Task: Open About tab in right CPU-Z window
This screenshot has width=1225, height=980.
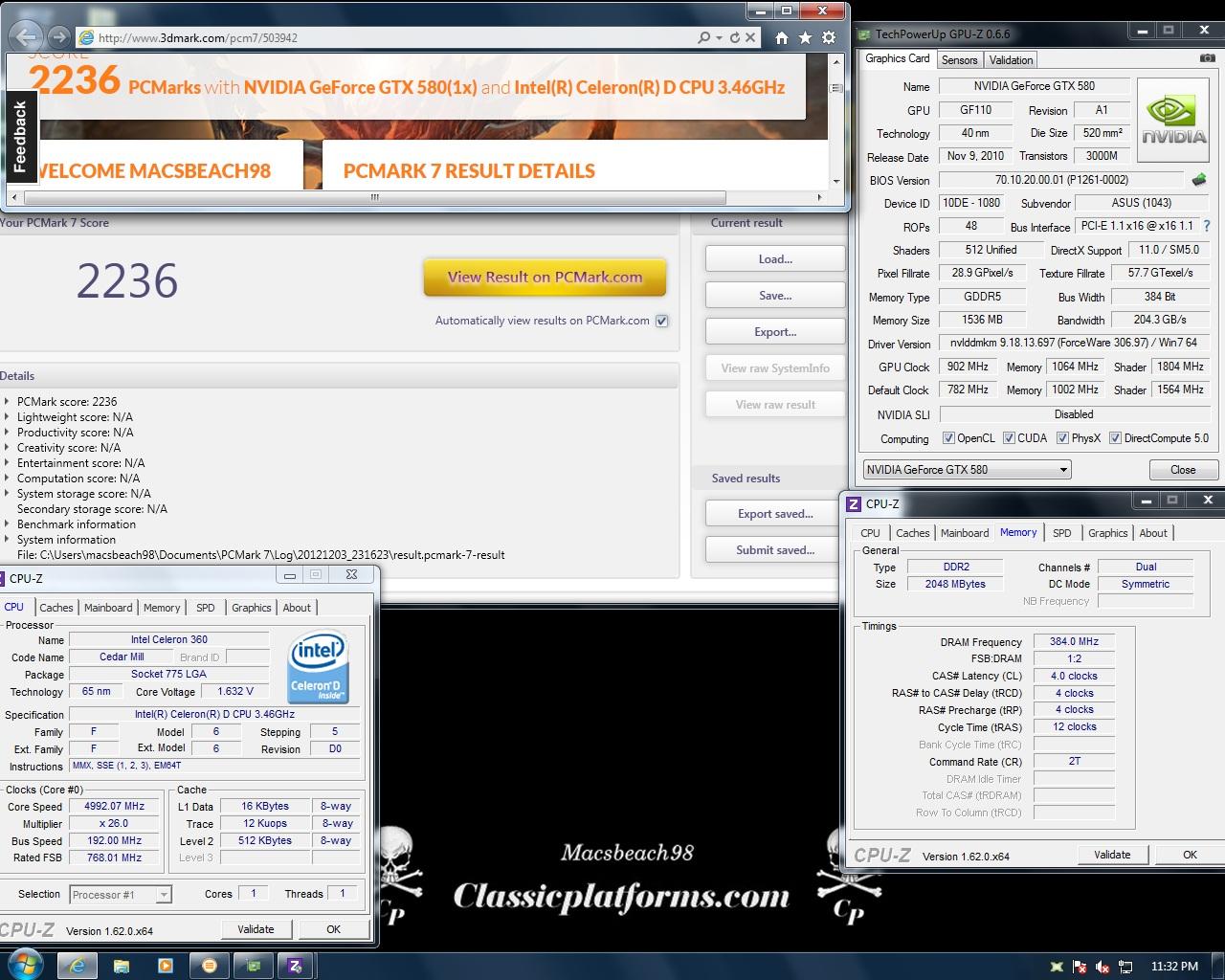Action: tap(1153, 533)
